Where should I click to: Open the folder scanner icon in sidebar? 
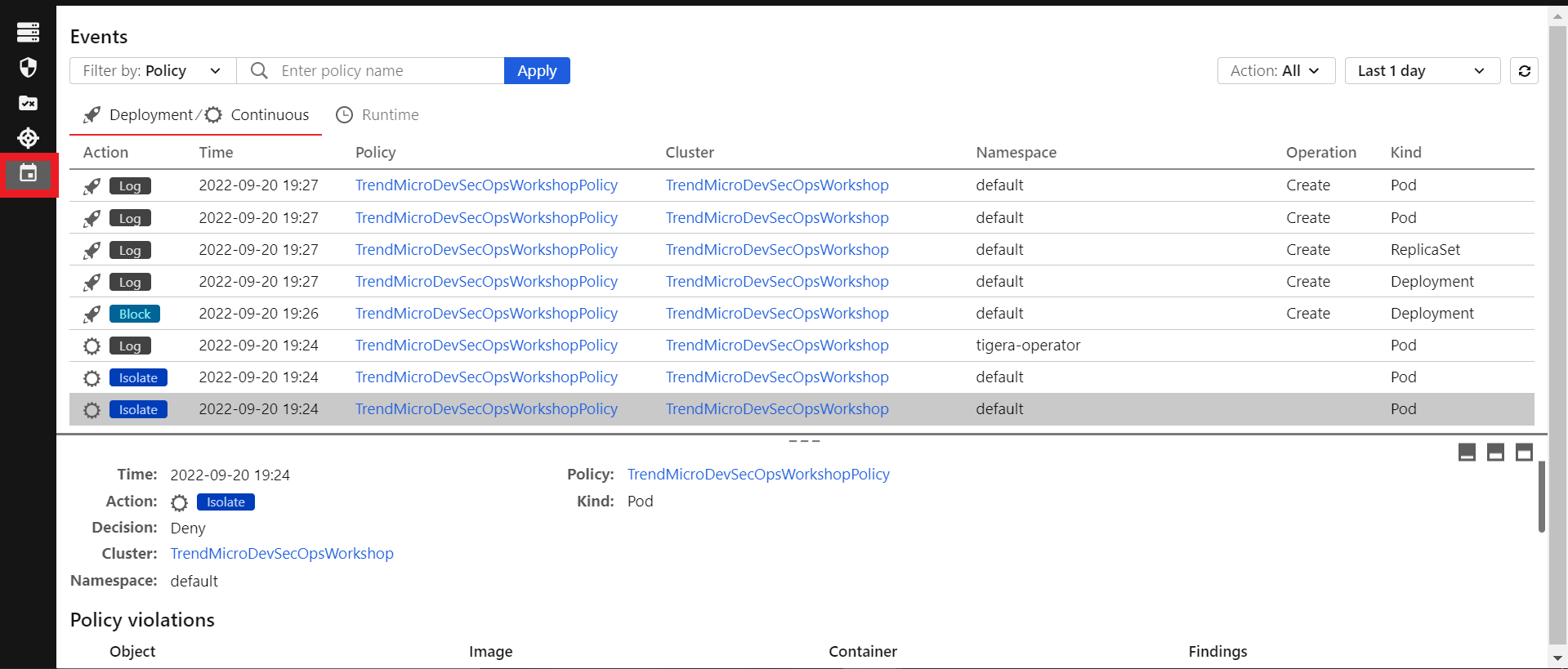click(x=28, y=103)
